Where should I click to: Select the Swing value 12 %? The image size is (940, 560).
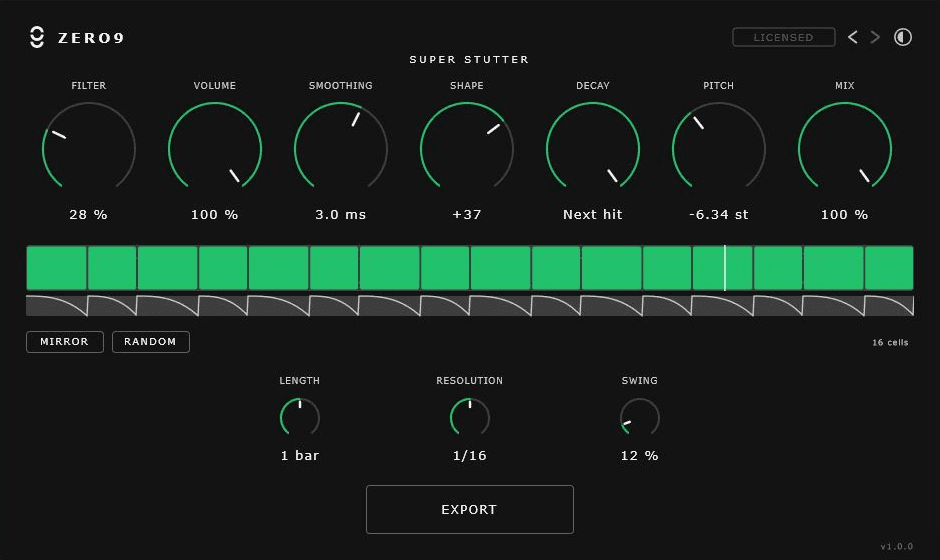(x=640, y=456)
